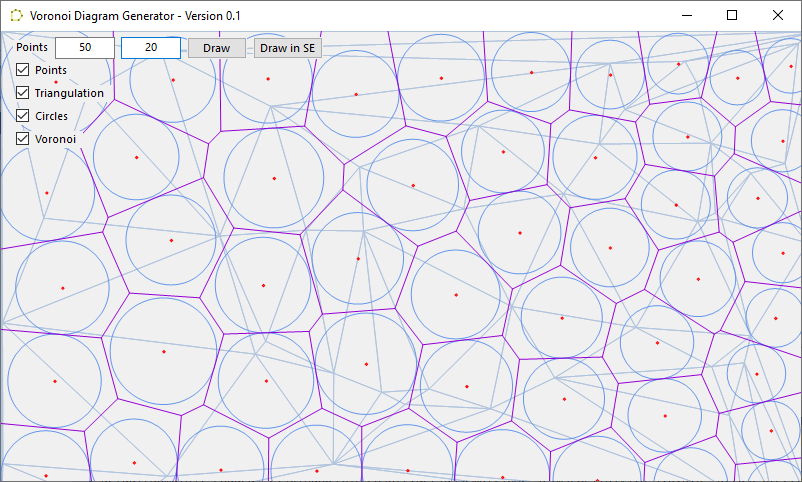Toggle the Points checkbox
This screenshot has height=482, width=802.
click(23, 70)
